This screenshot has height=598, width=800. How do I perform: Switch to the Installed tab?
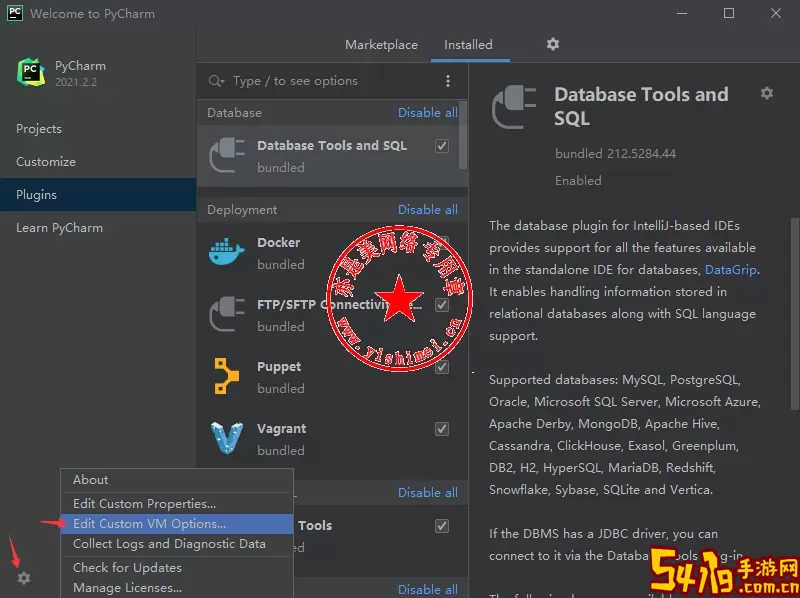(x=468, y=45)
